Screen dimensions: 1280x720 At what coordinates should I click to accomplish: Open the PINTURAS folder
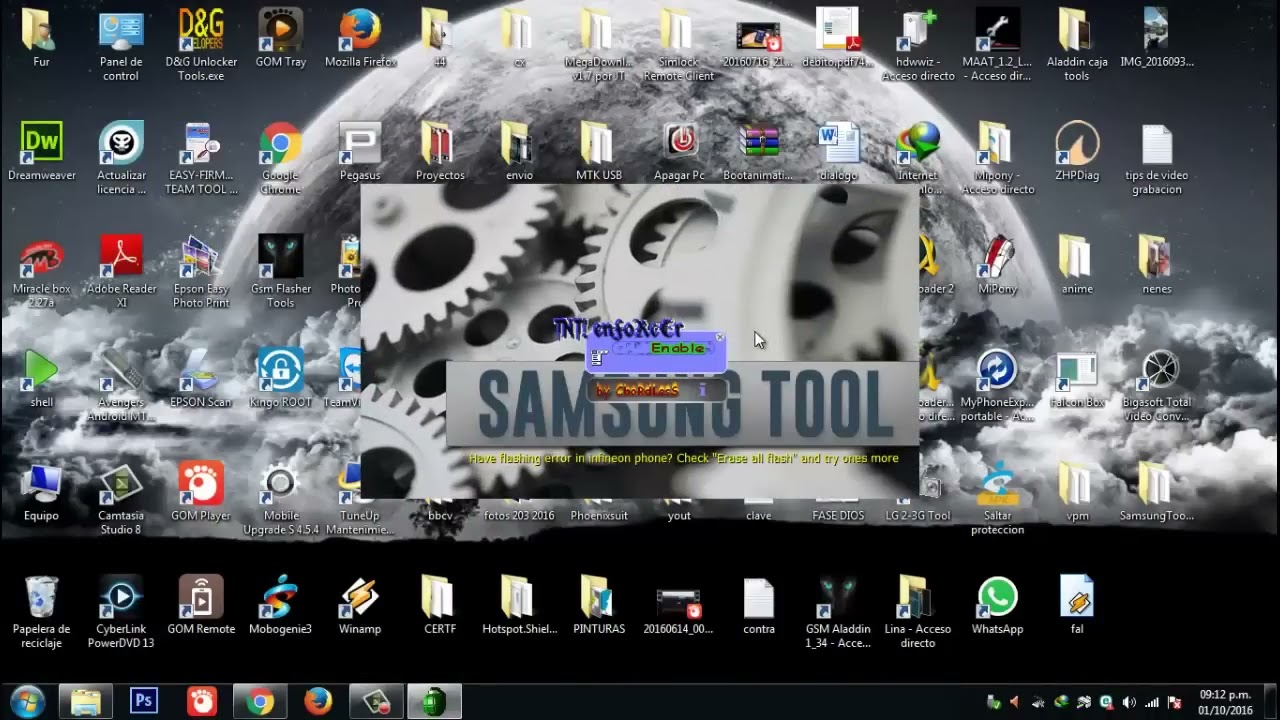tap(599, 606)
